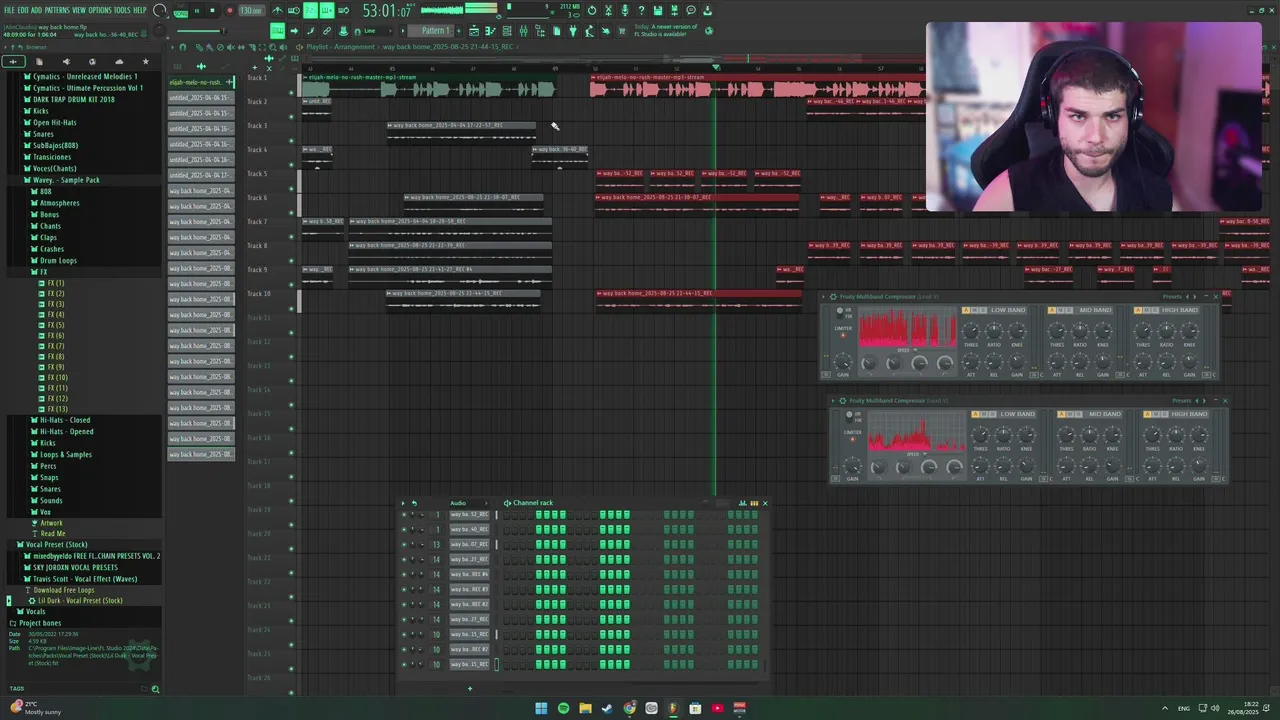Click LOW BAND THRES knob on upper compressor

coord(971,331)
